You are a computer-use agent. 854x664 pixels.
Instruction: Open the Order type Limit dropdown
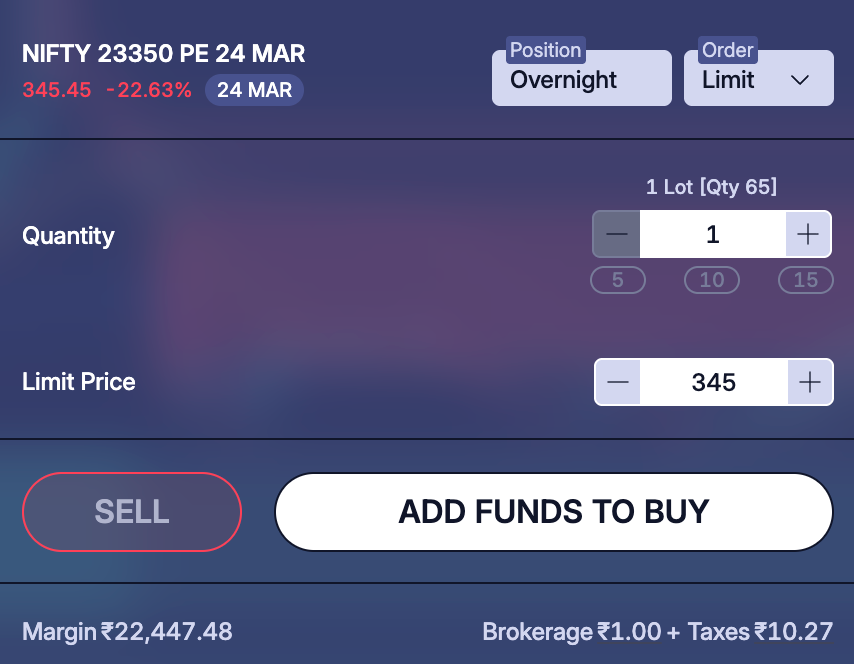click(x=758, y=79)
